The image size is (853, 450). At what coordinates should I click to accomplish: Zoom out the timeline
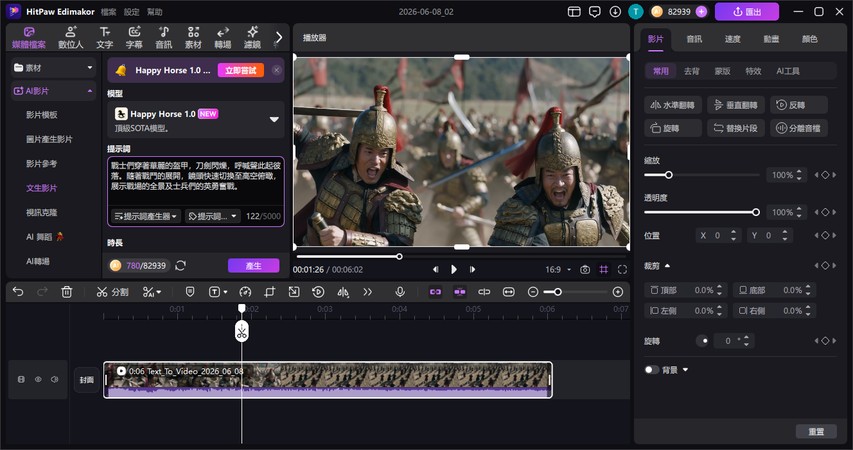pos(533,292)
